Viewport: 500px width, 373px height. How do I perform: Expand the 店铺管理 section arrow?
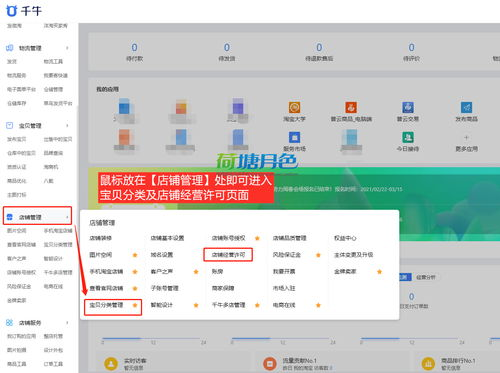tap(67, 217)
